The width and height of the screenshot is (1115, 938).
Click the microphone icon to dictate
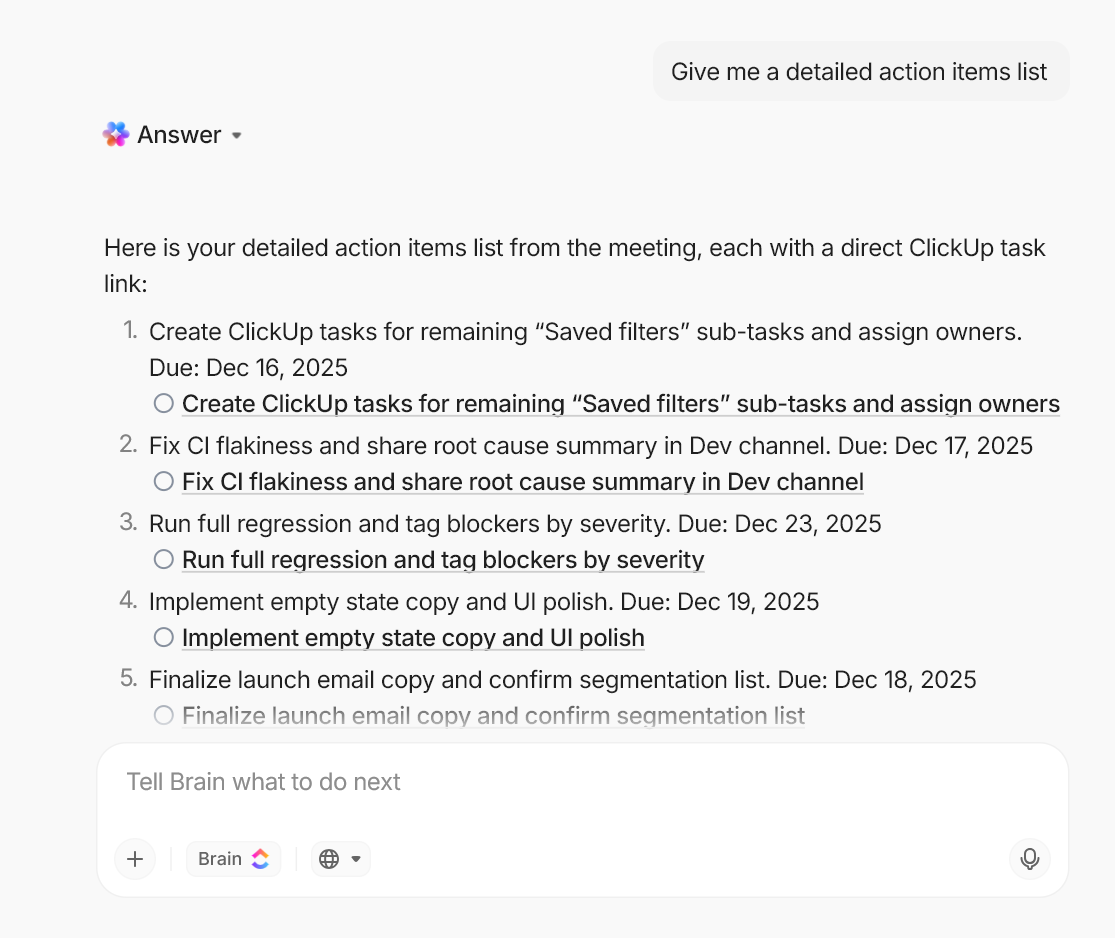[1030, 858]
